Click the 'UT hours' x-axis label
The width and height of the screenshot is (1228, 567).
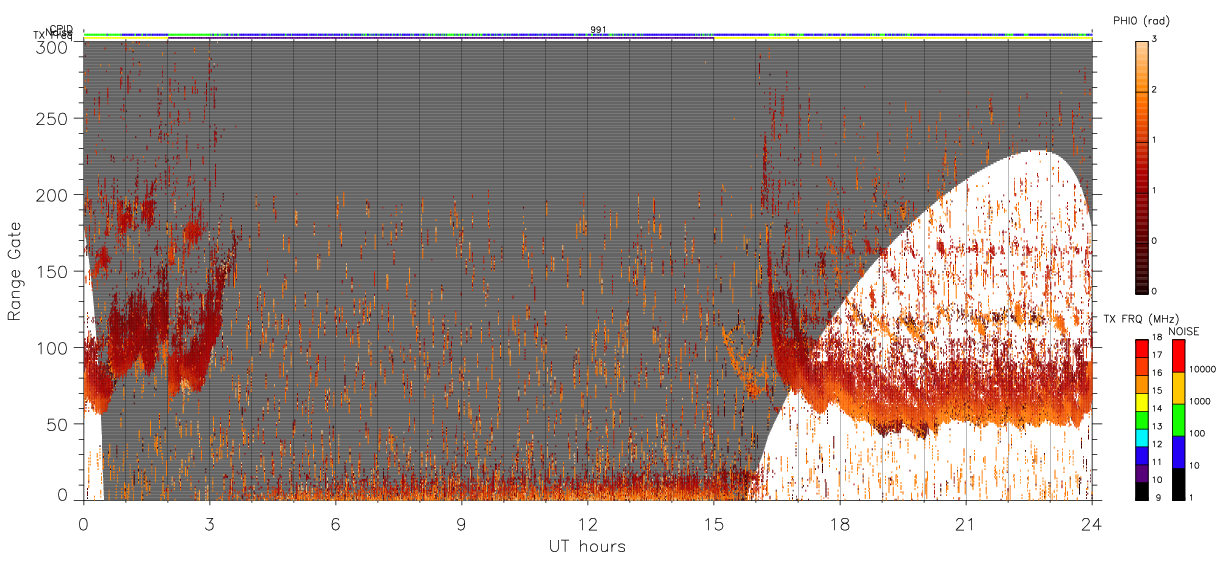pos(587,546)
